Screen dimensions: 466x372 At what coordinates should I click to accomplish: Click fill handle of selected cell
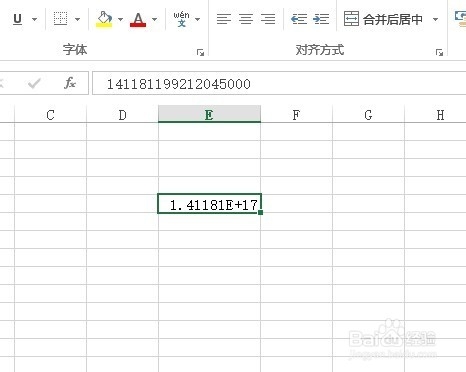pos(260,212)
